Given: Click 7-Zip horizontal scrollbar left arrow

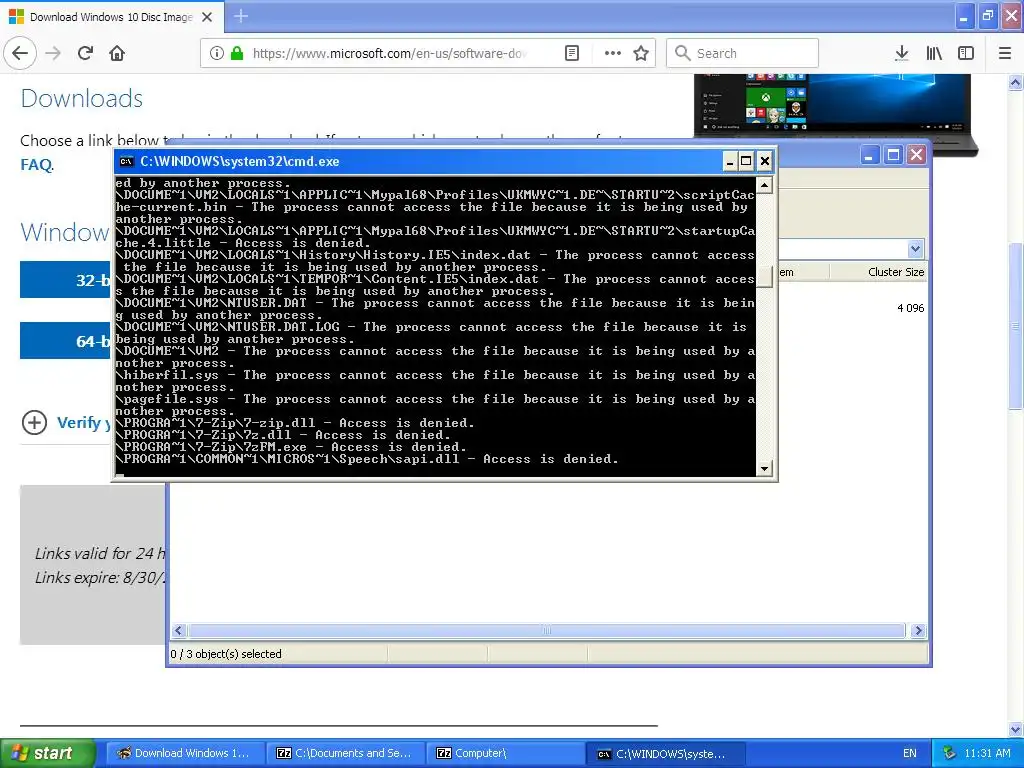Looking at the screenshot, I should coord(179,631).
